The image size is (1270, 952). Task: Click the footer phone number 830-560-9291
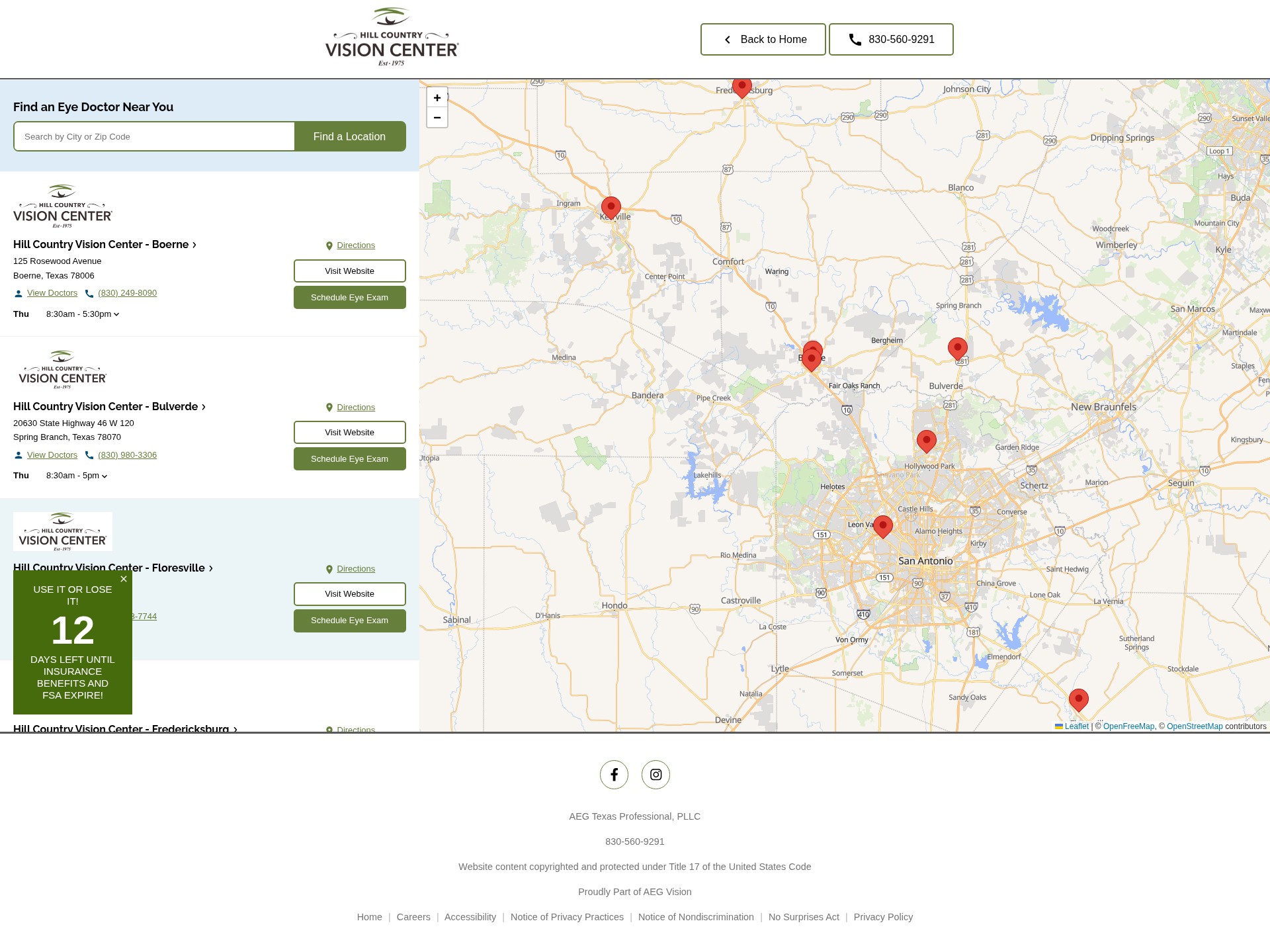pyautogui.click(x=635, y=842)
